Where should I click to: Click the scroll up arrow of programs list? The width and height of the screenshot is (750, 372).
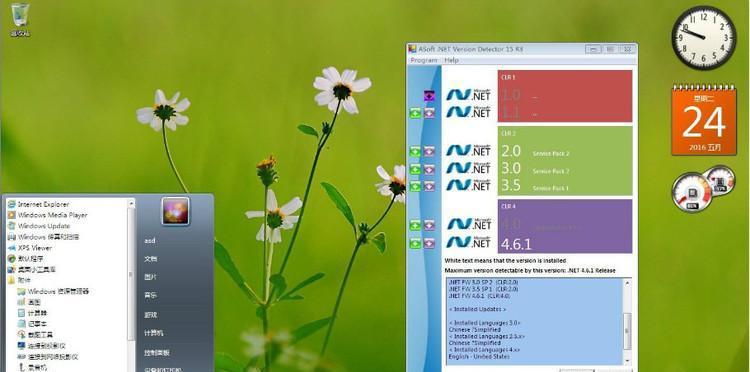(x=131, y=203)
